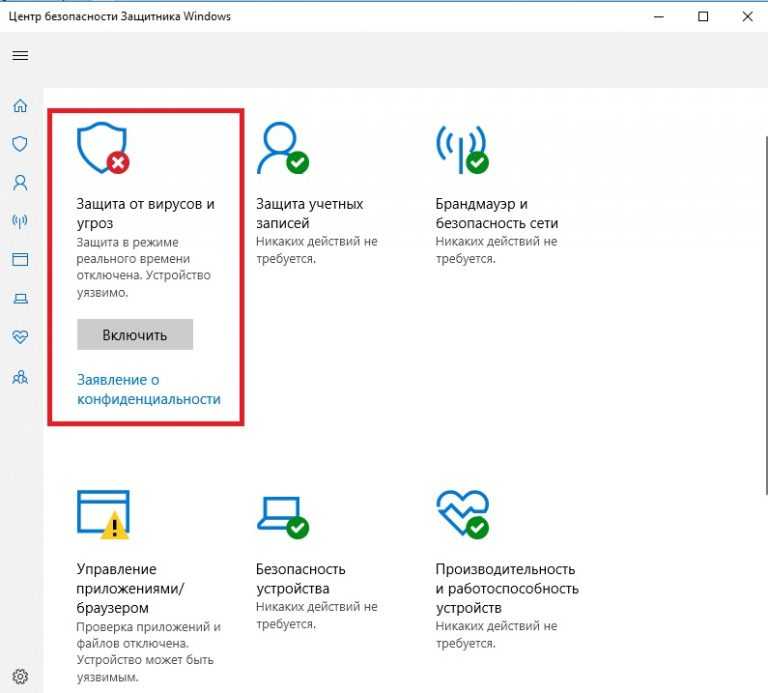Click the Включить button

tap(135, 335)
